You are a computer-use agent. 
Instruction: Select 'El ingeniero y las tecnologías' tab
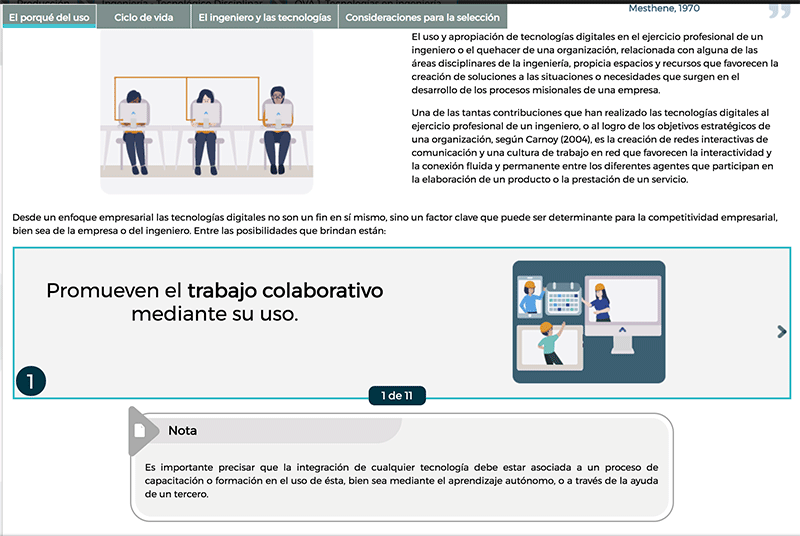264,17
